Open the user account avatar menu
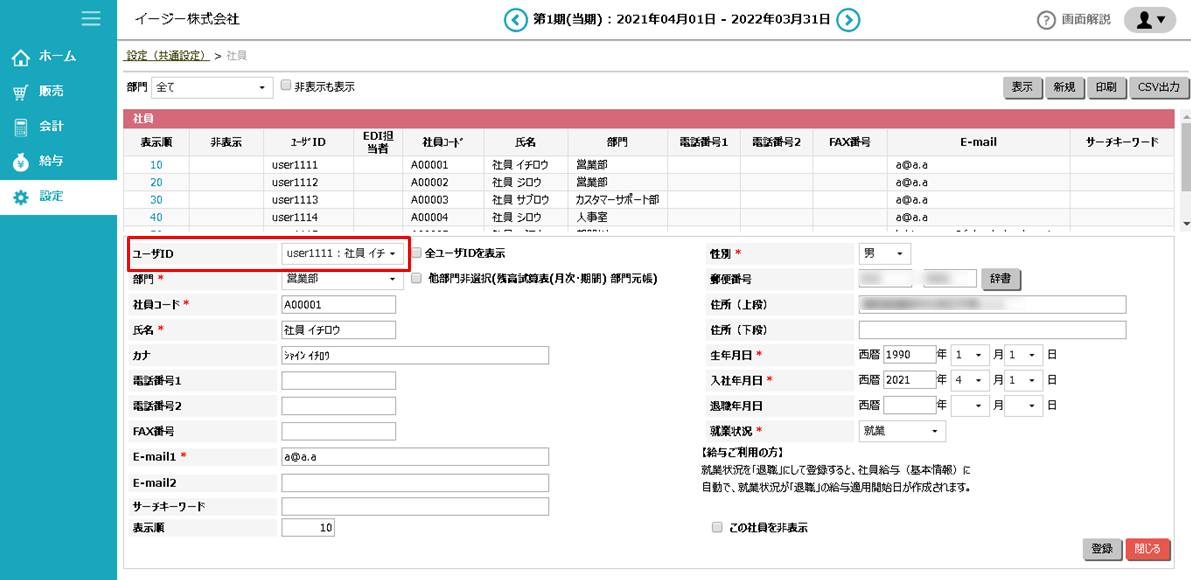Screen dimensions: 1191x580 [x=1149, y=20]
